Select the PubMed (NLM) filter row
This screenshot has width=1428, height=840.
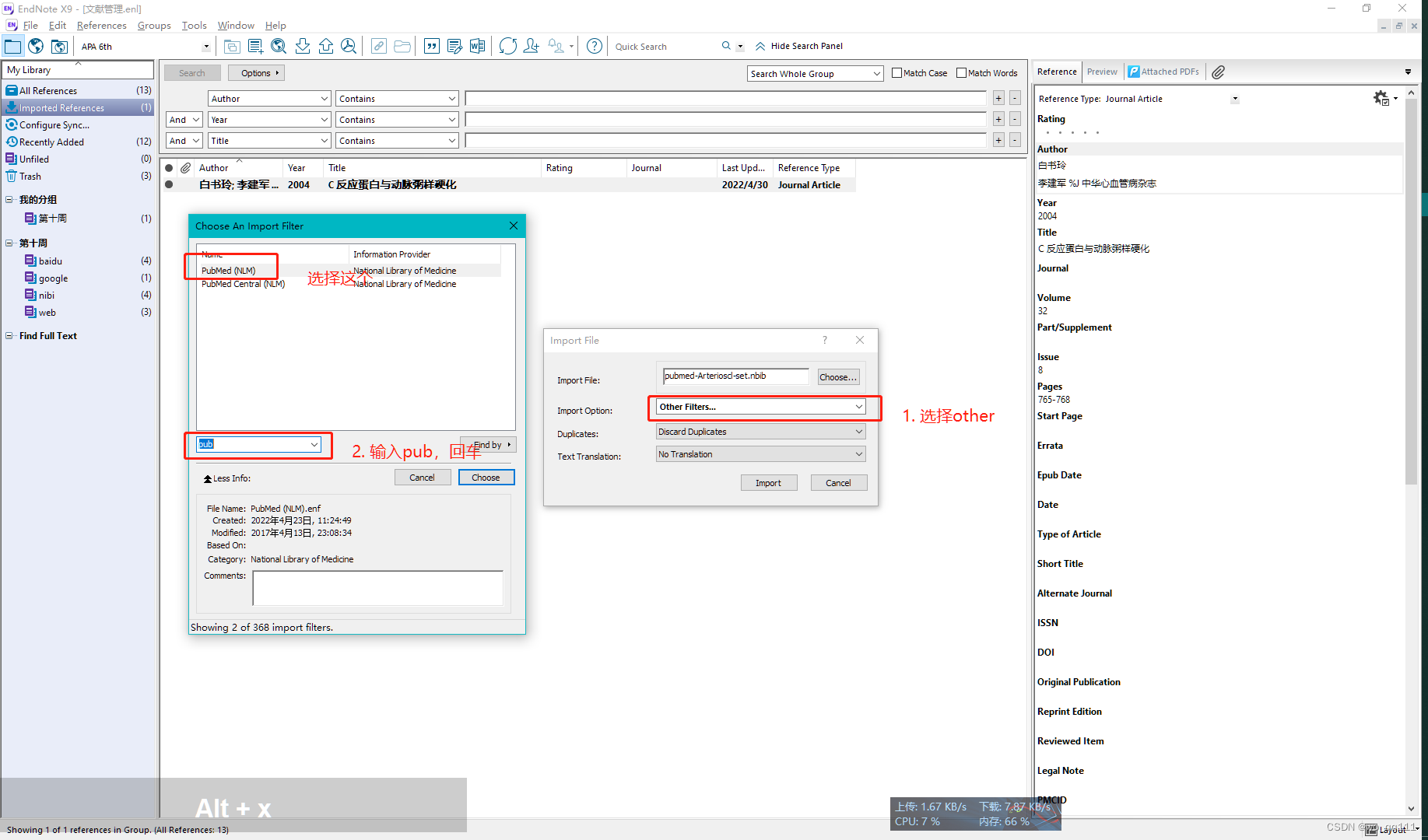349,271
